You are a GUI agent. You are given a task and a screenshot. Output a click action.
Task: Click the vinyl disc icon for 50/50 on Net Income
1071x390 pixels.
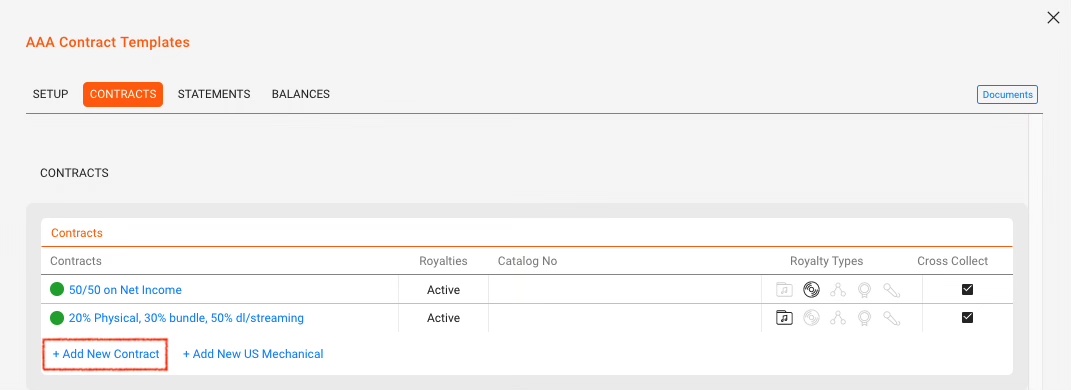point(811,290)
